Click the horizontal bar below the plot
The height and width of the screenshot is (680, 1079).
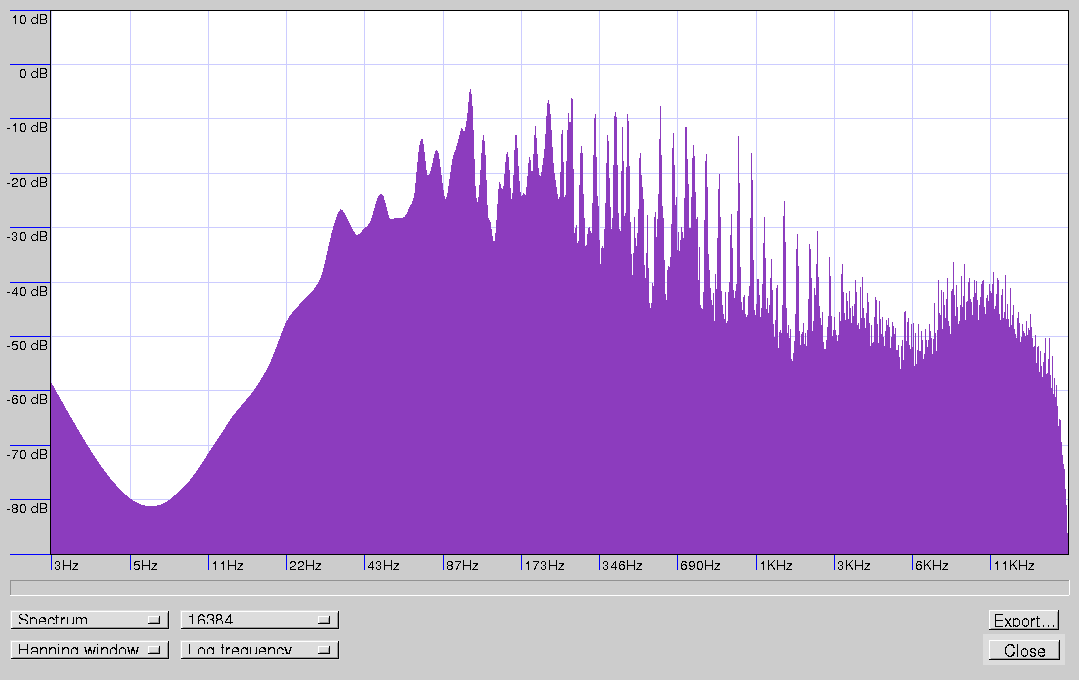click(539, 587)
